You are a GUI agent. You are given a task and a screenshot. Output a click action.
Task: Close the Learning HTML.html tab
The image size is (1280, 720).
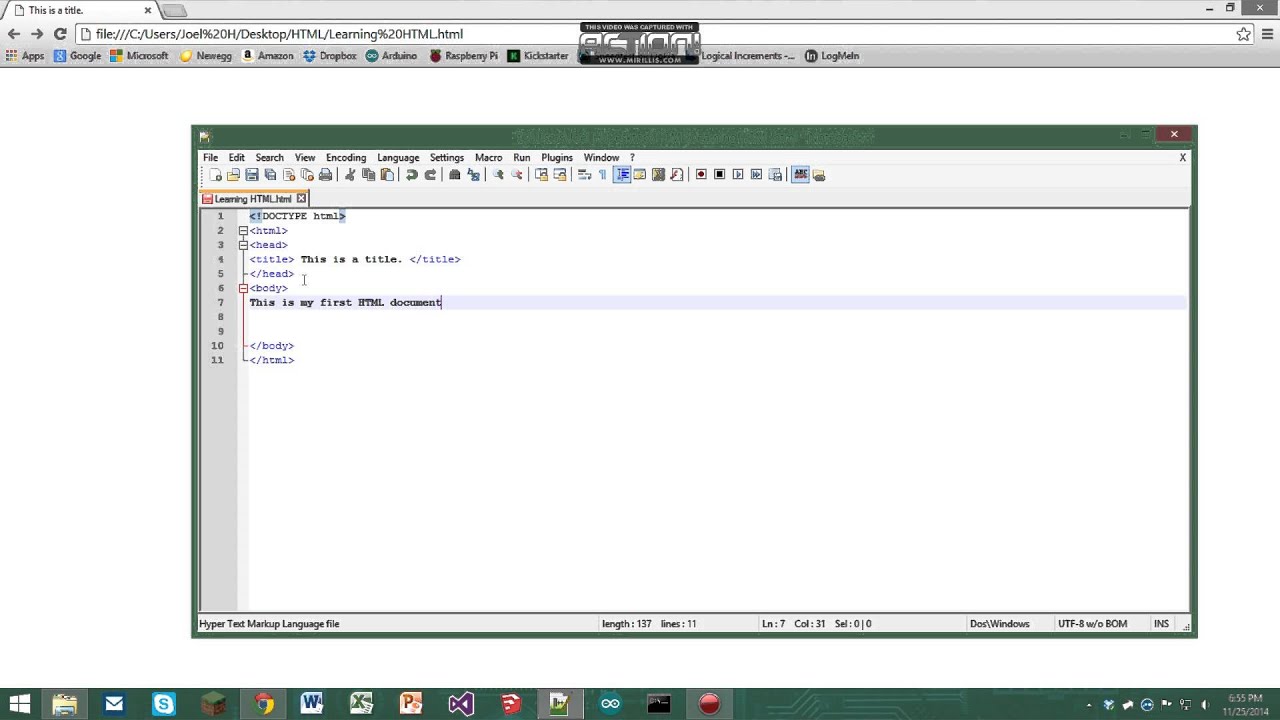(301, 198)
